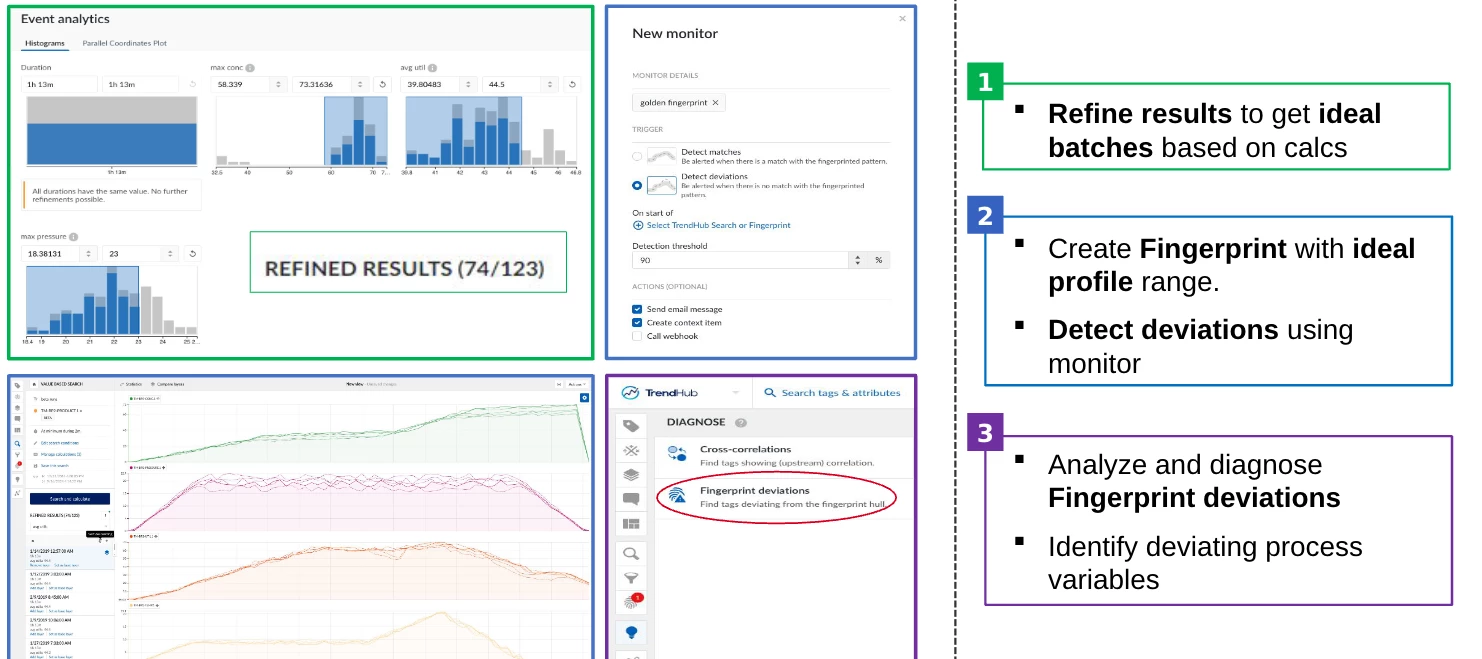Click the Duration minimum field 1h 13m
This screenshot has width=1482, height=659.
point(59,85)
